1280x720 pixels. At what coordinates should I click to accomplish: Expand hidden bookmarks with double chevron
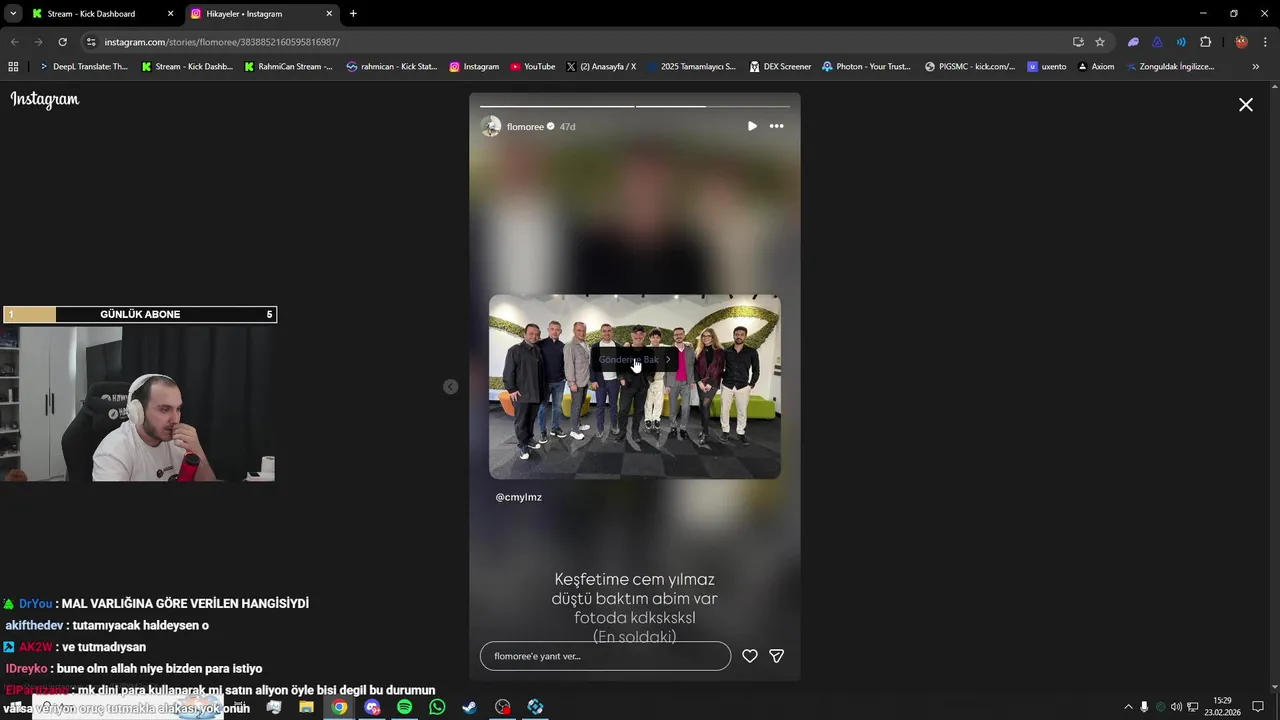(1256, 67)
